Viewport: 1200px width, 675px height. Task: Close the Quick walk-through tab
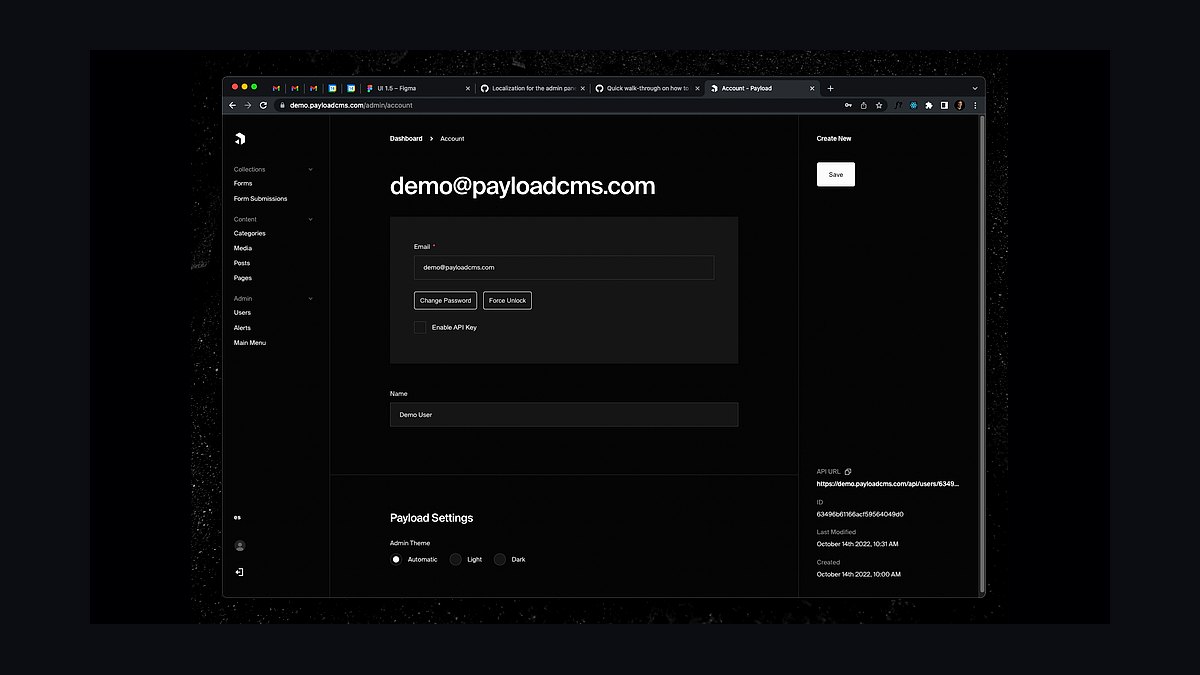pyautogui.click(x=696, y=88)
